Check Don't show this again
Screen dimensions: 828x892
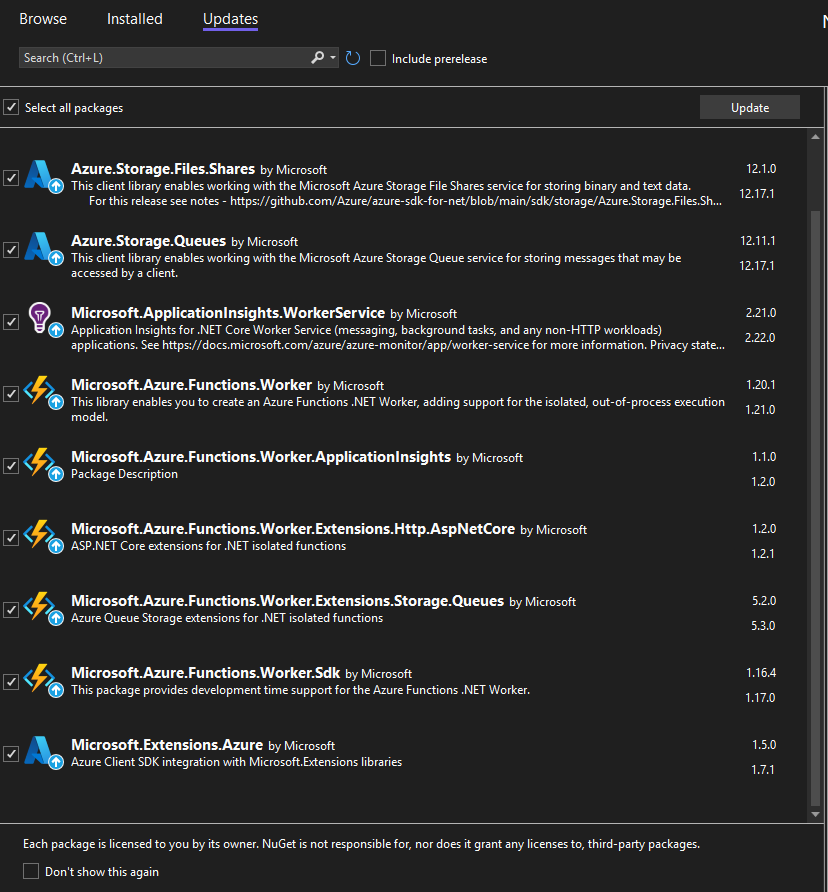(29, 871)
